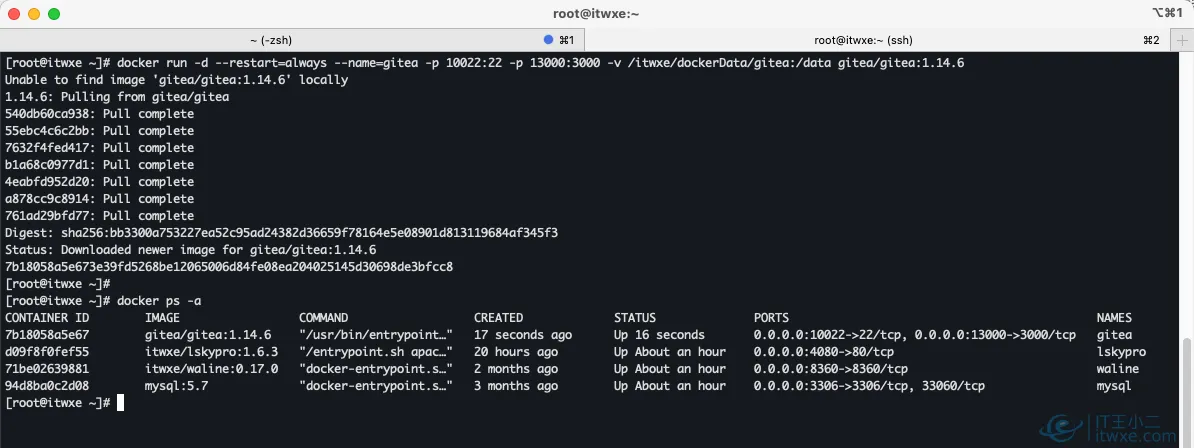Click container ID 7b18058a5e67 in table
Viewport: 1194px width, 448px height.
47,335
